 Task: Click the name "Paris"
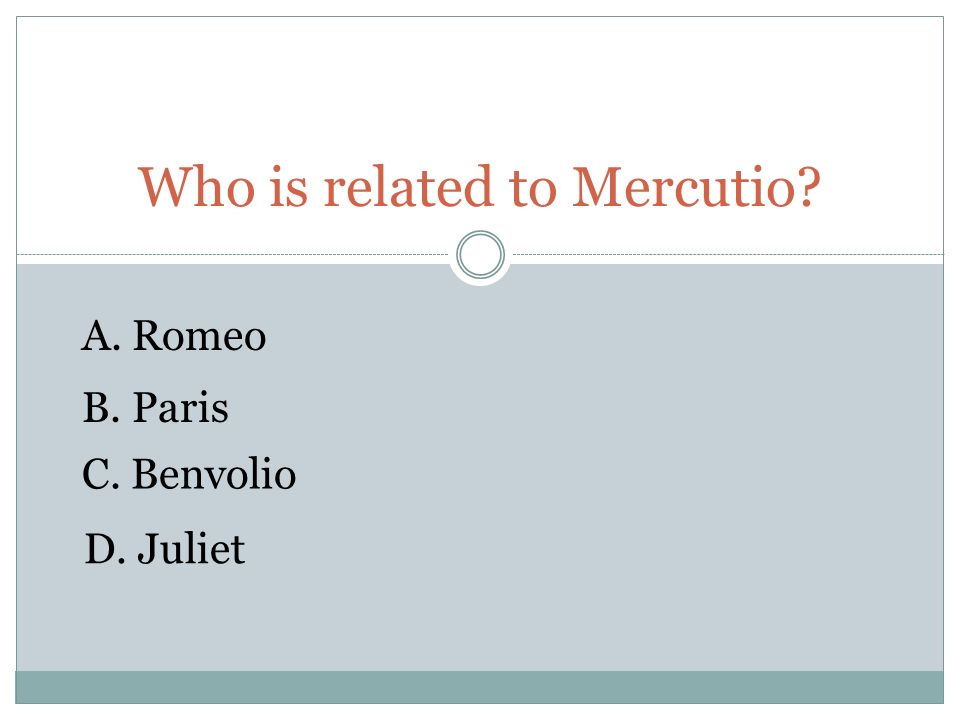tap(181, 407)
